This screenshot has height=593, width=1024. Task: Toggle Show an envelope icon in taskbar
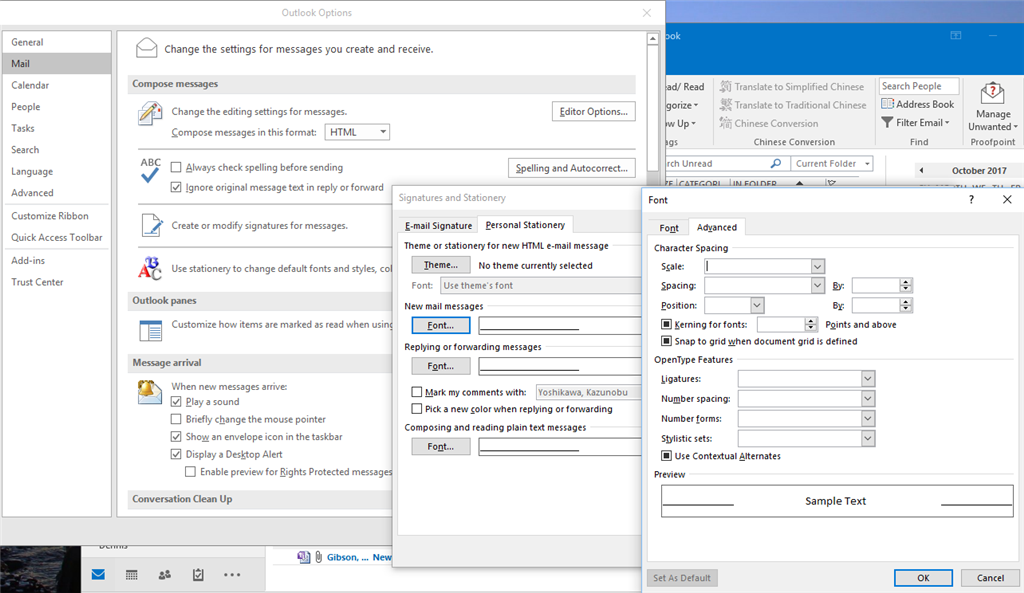point(176,436)
